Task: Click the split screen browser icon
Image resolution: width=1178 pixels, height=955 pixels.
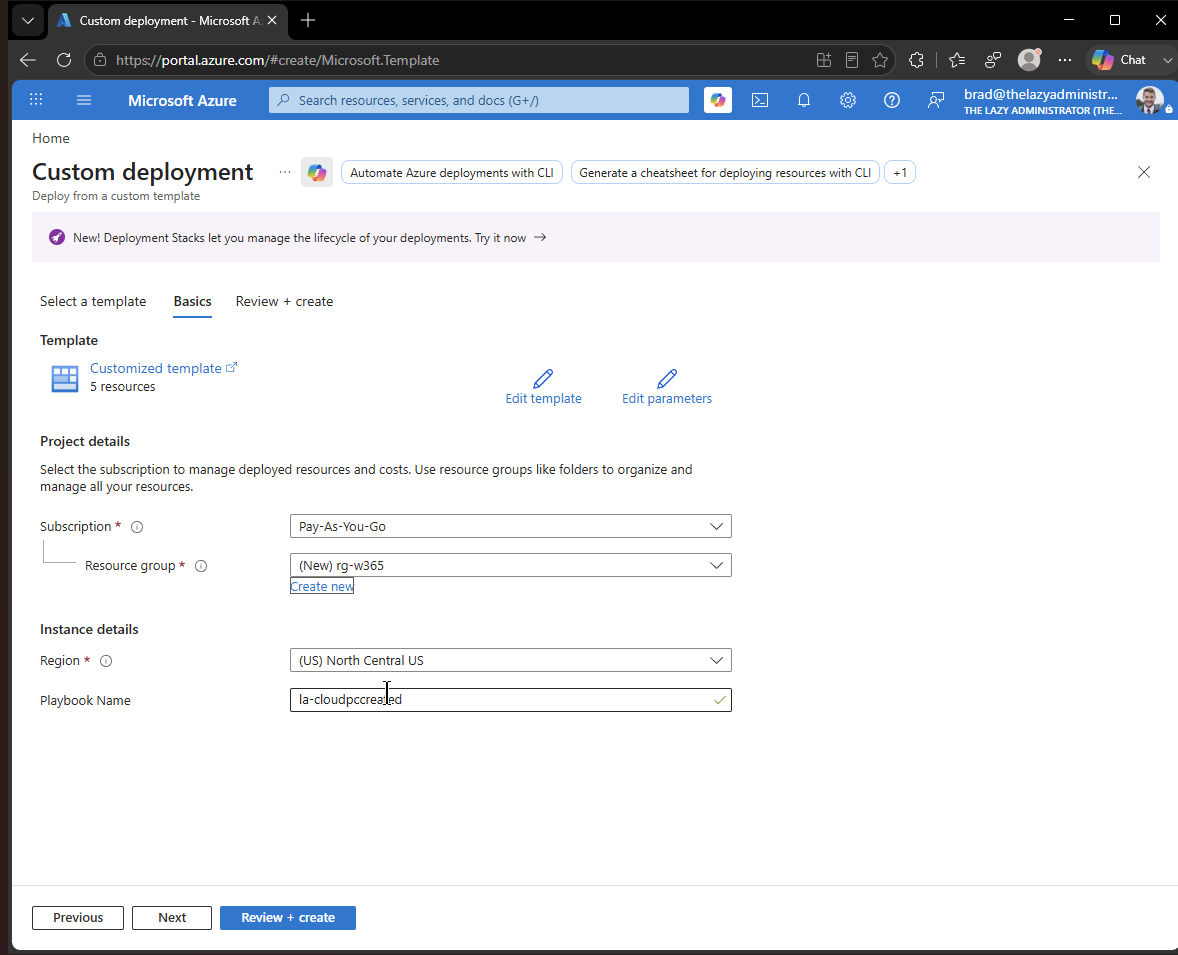Action: click(823, 60)
